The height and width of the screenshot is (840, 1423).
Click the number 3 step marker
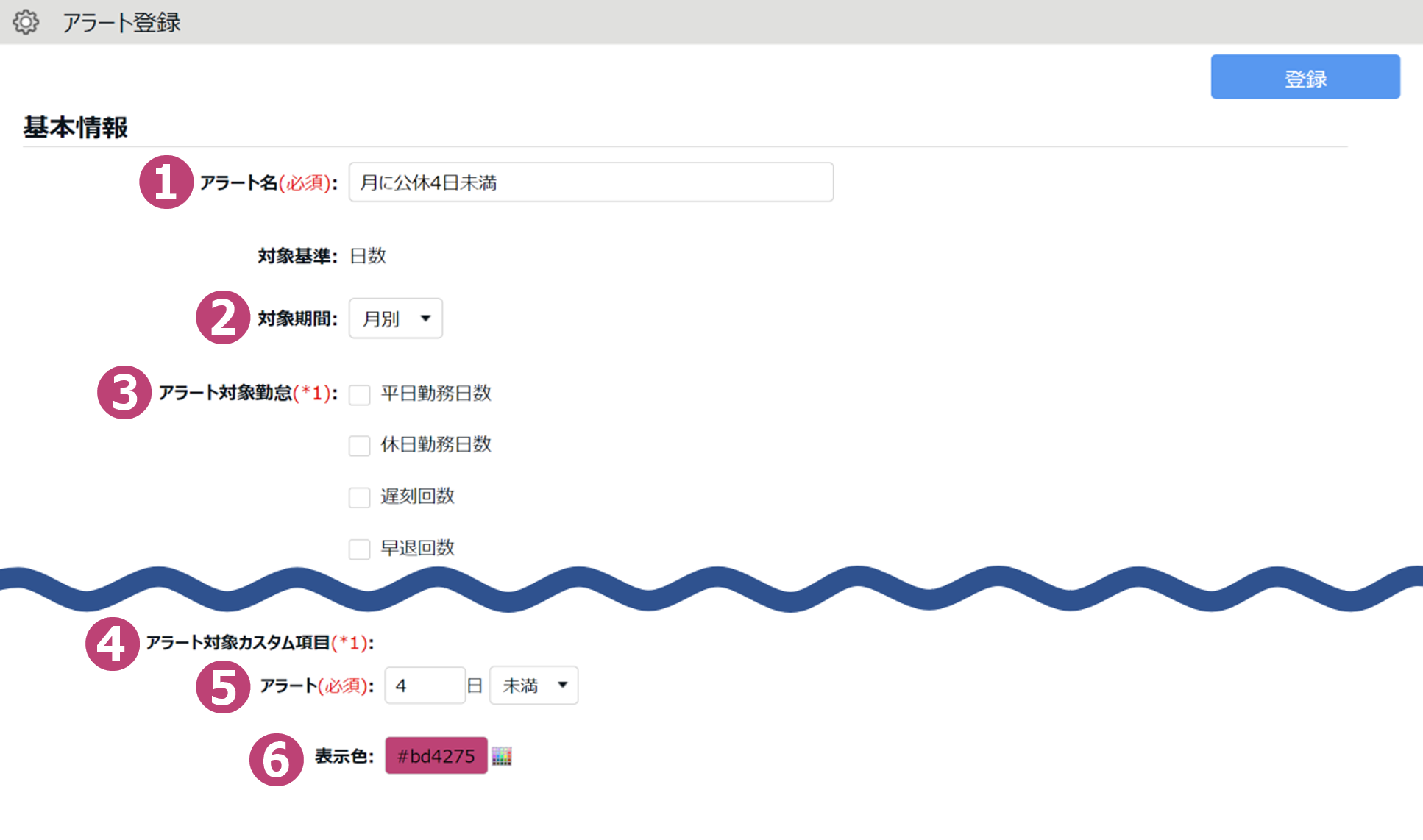[x=124, y=393]
